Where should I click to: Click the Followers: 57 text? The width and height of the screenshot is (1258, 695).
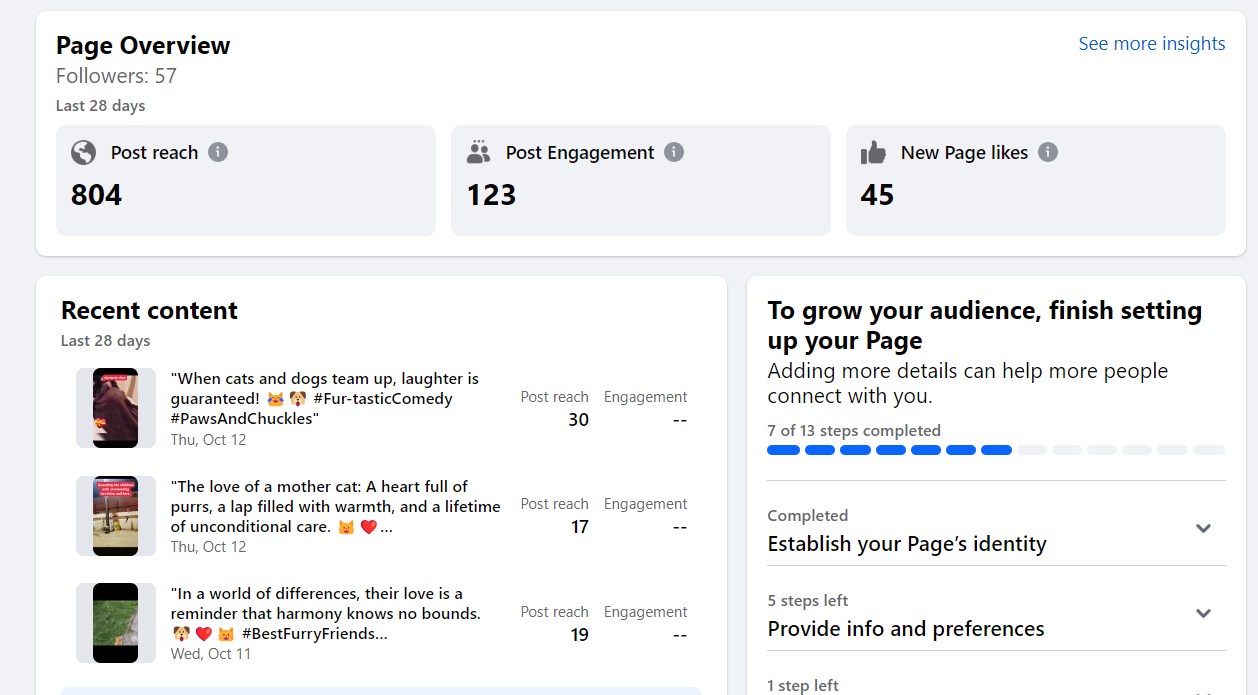(116, 76)
